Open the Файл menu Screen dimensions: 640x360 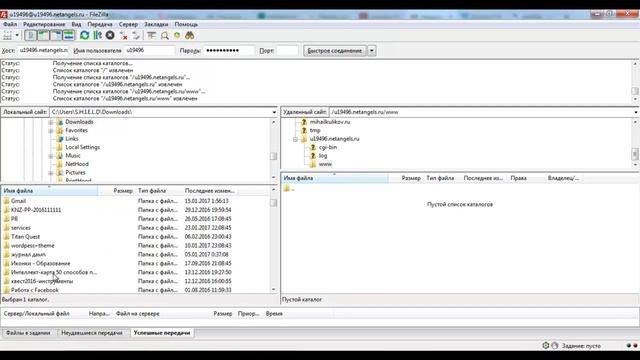click(x=10, y=24)
